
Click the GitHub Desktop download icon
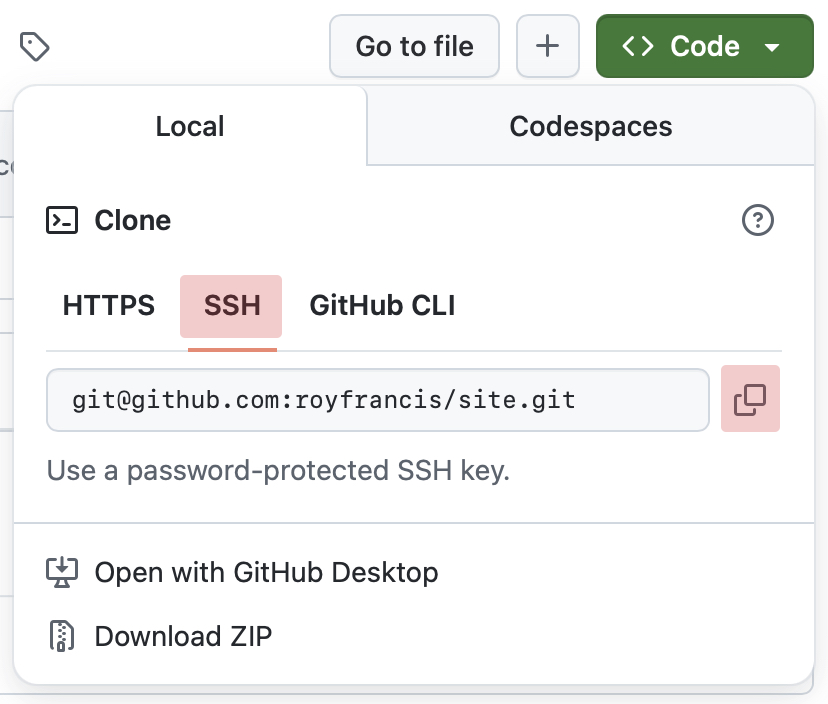pyautogui.click(x=62, y=572)
